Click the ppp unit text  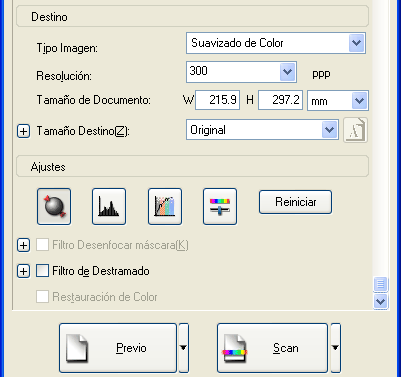[x=321, y=75]
